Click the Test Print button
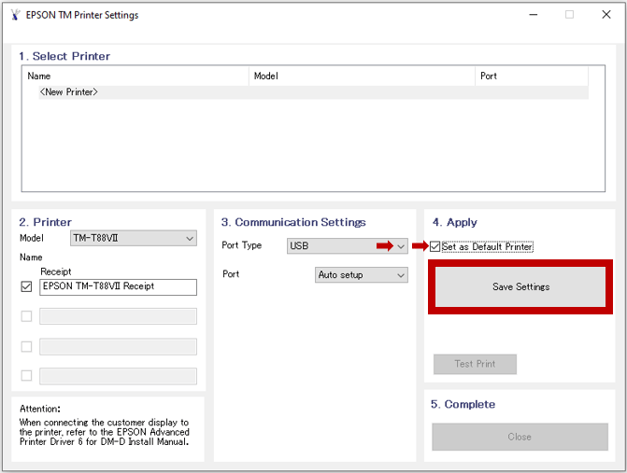The height and width of the screenshot is (473, 627). (475, 364)
